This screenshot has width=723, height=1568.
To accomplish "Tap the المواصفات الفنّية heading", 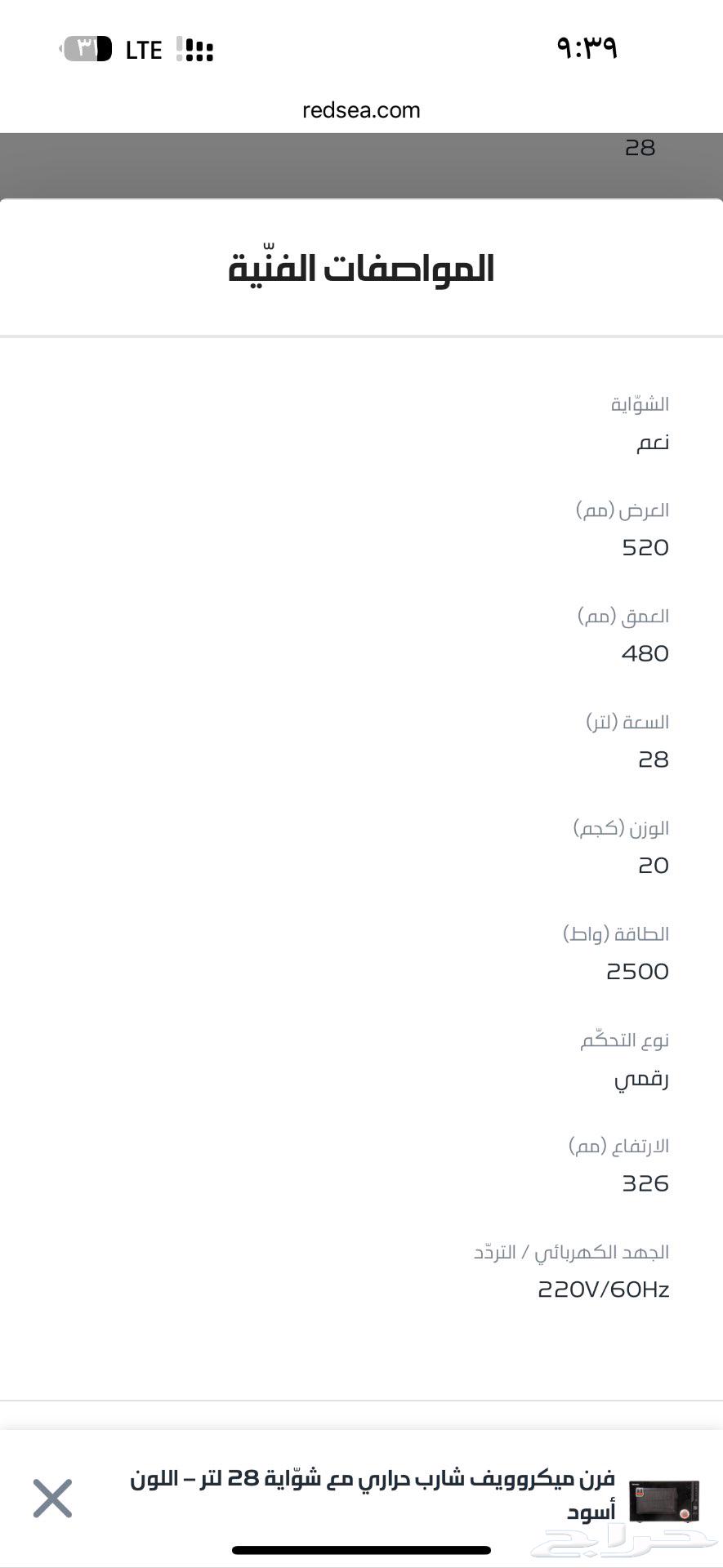I will coord(361,269).
